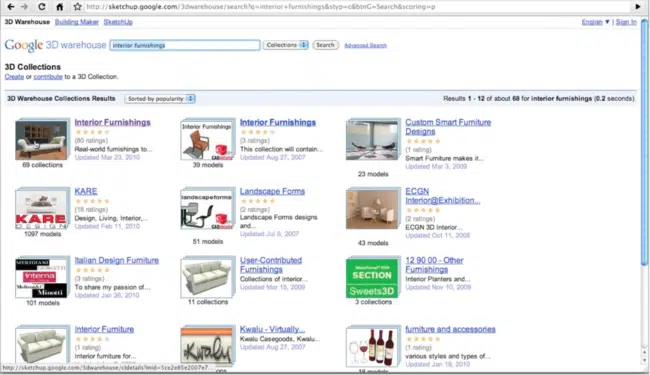The width and height of the screenshot is (650, 375).
Task: Open the User-Contributed Furnishings sofa thumbnail
Action: 207,277
